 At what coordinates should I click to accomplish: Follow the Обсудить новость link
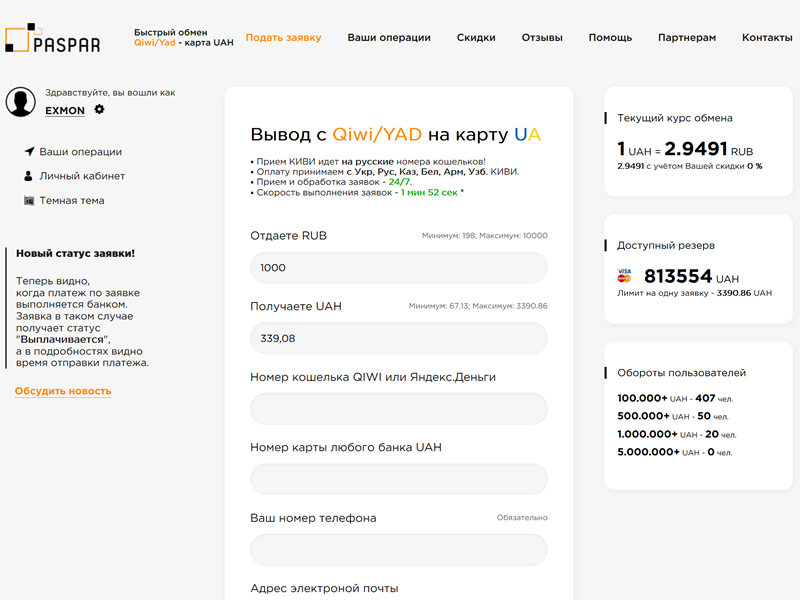click(63, 391)
